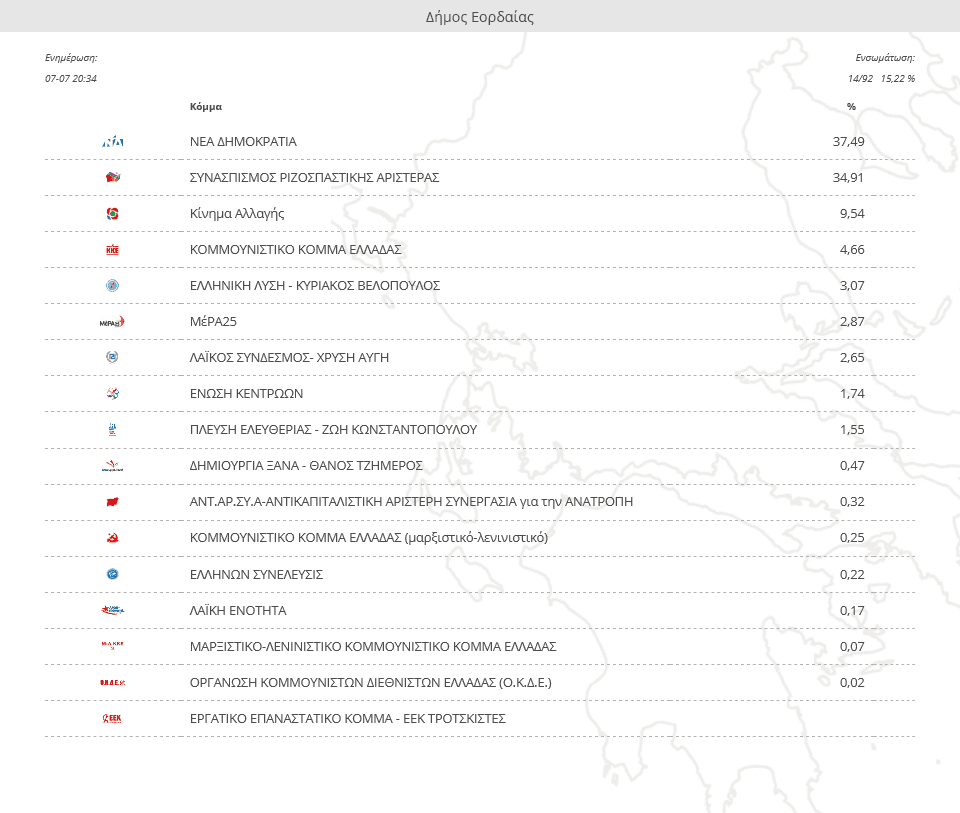Click the 0,17 percentage value

852,611
